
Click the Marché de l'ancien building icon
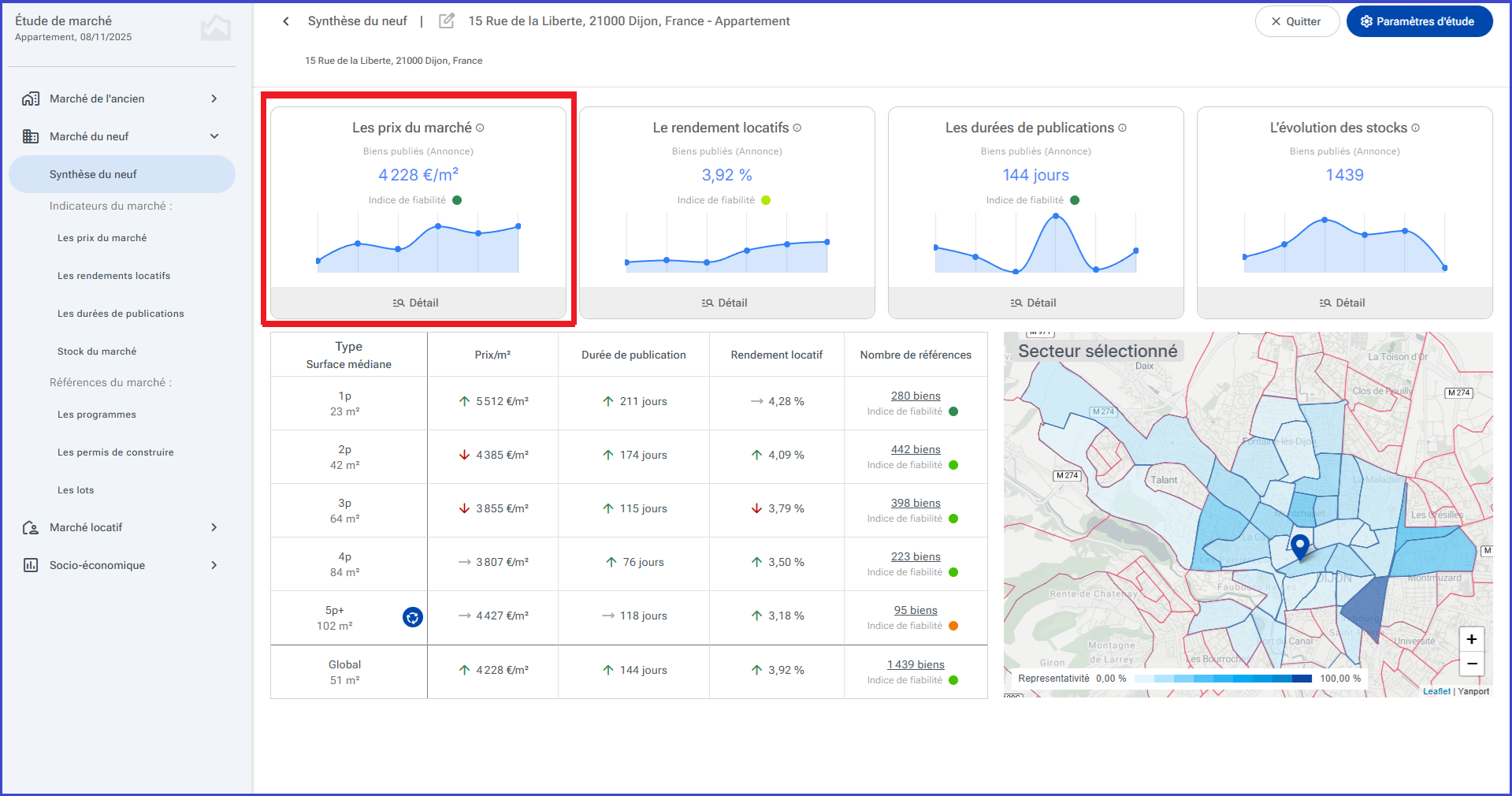coord(31,99)
